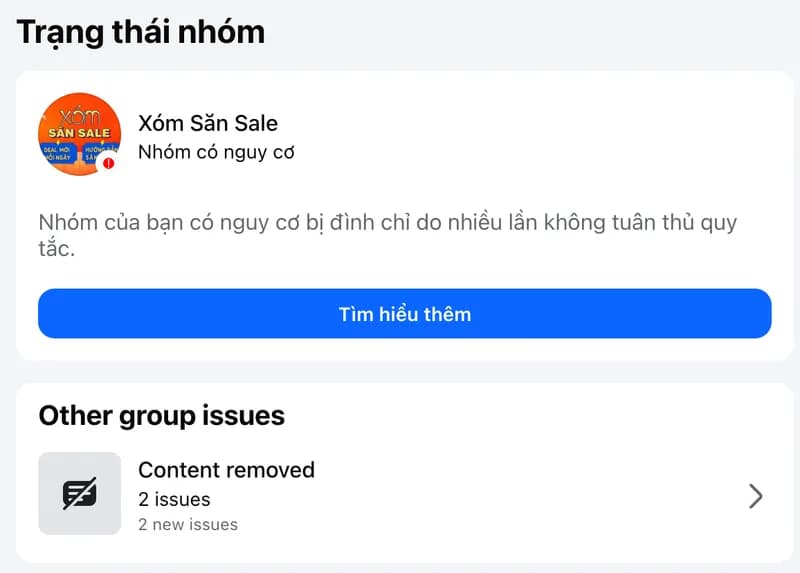Click the 2 issues count text
Image resolution: width=800 pixels, height=573 pixels.
coord(174,499)
